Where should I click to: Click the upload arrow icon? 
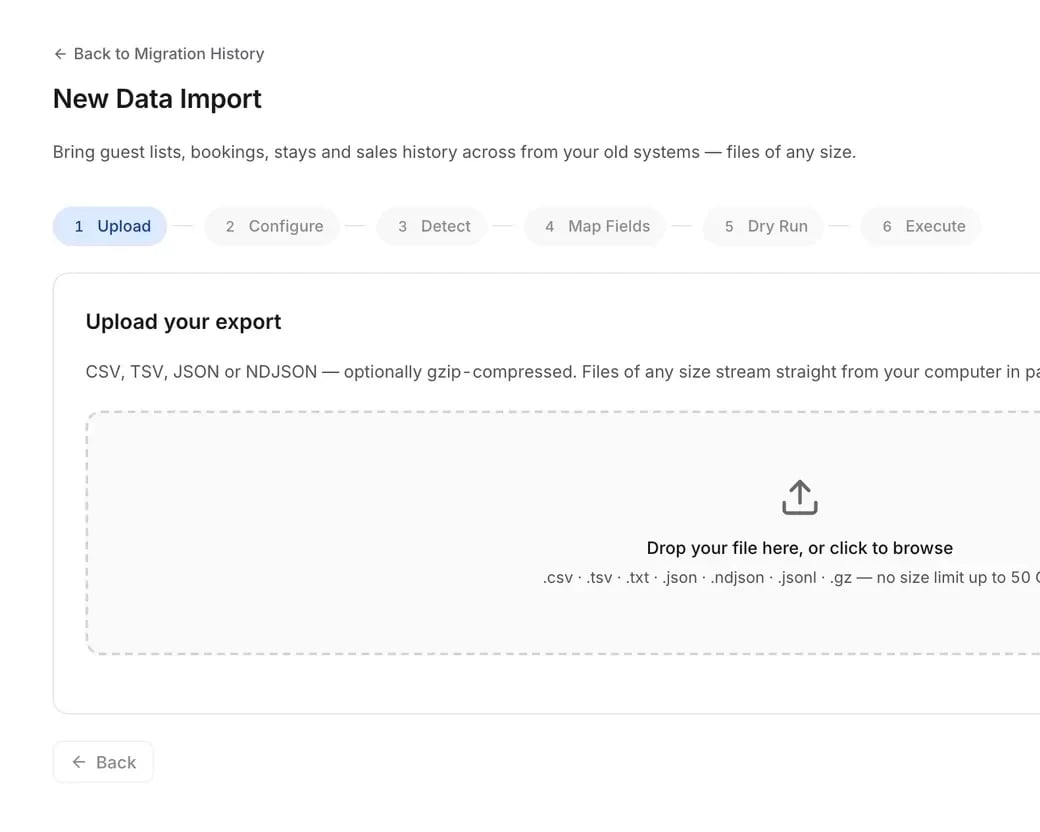800,498
